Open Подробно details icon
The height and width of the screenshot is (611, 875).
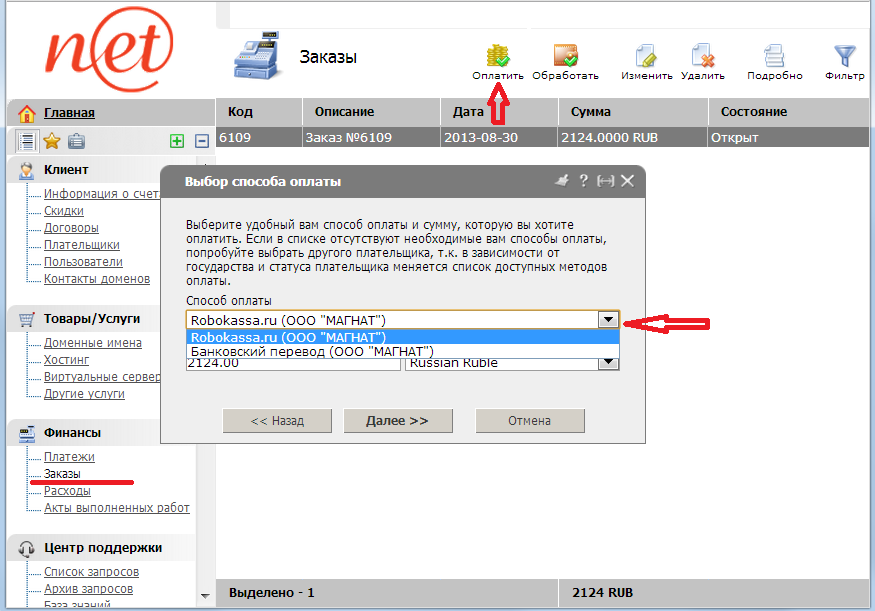point(774,57)
